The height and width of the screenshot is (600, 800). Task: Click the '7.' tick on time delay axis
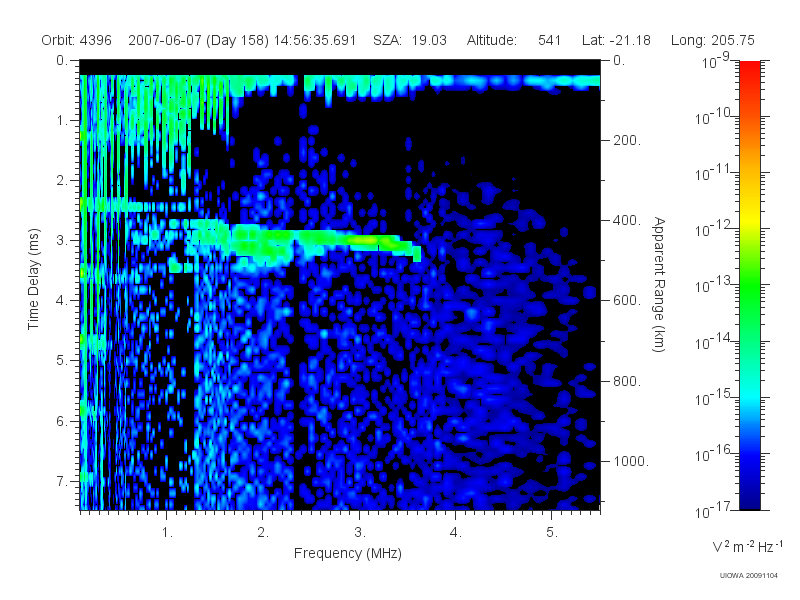point(62,481)
